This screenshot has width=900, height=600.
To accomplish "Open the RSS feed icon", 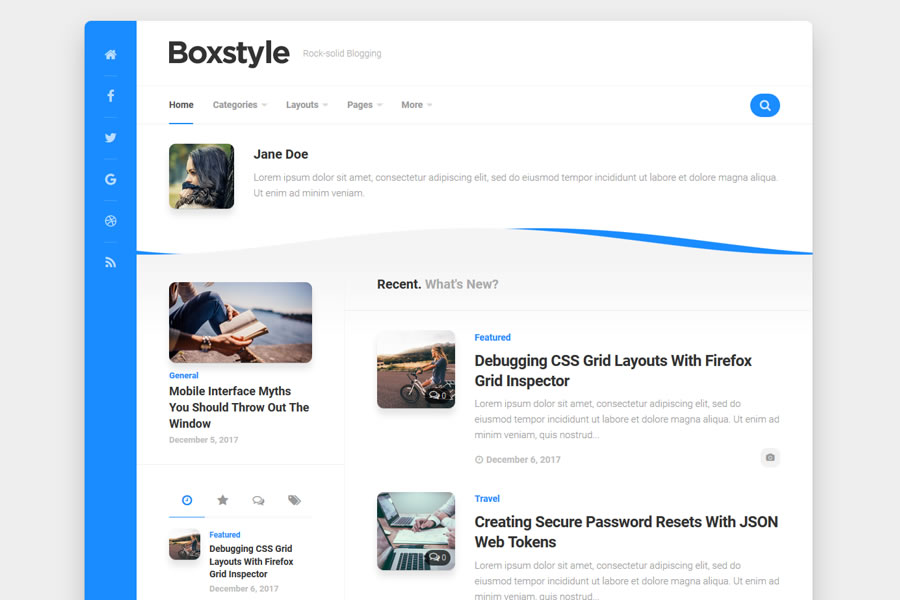I will tap(110, 262).
